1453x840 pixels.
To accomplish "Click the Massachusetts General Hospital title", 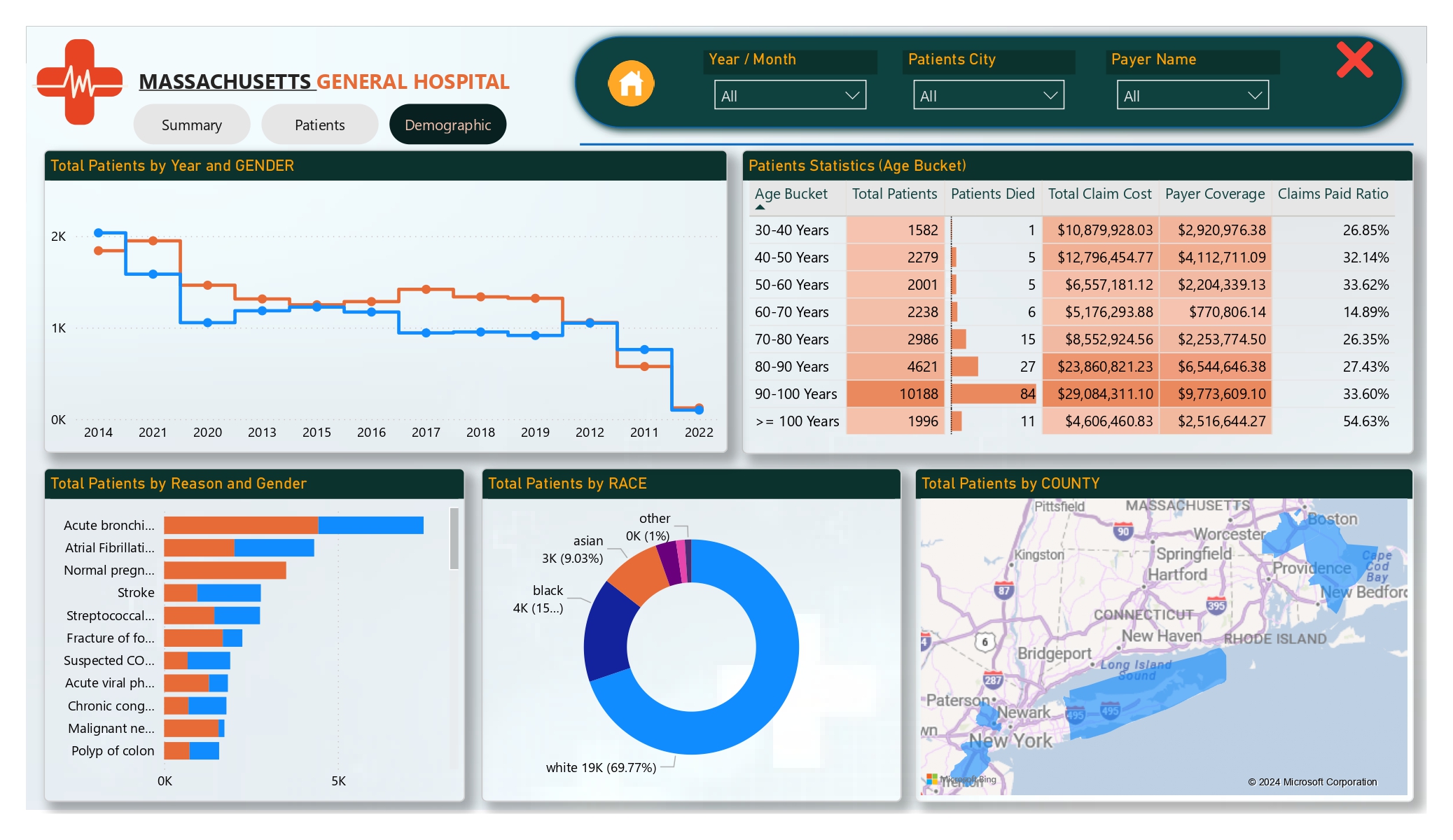I will 324,81.
